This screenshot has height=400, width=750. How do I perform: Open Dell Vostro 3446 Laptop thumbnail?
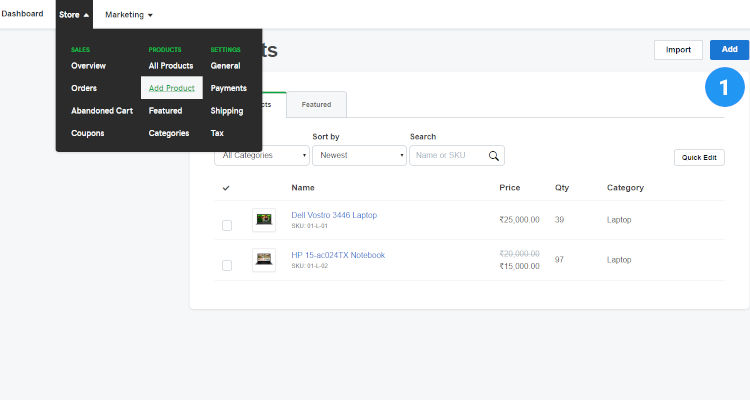[264, 220]
